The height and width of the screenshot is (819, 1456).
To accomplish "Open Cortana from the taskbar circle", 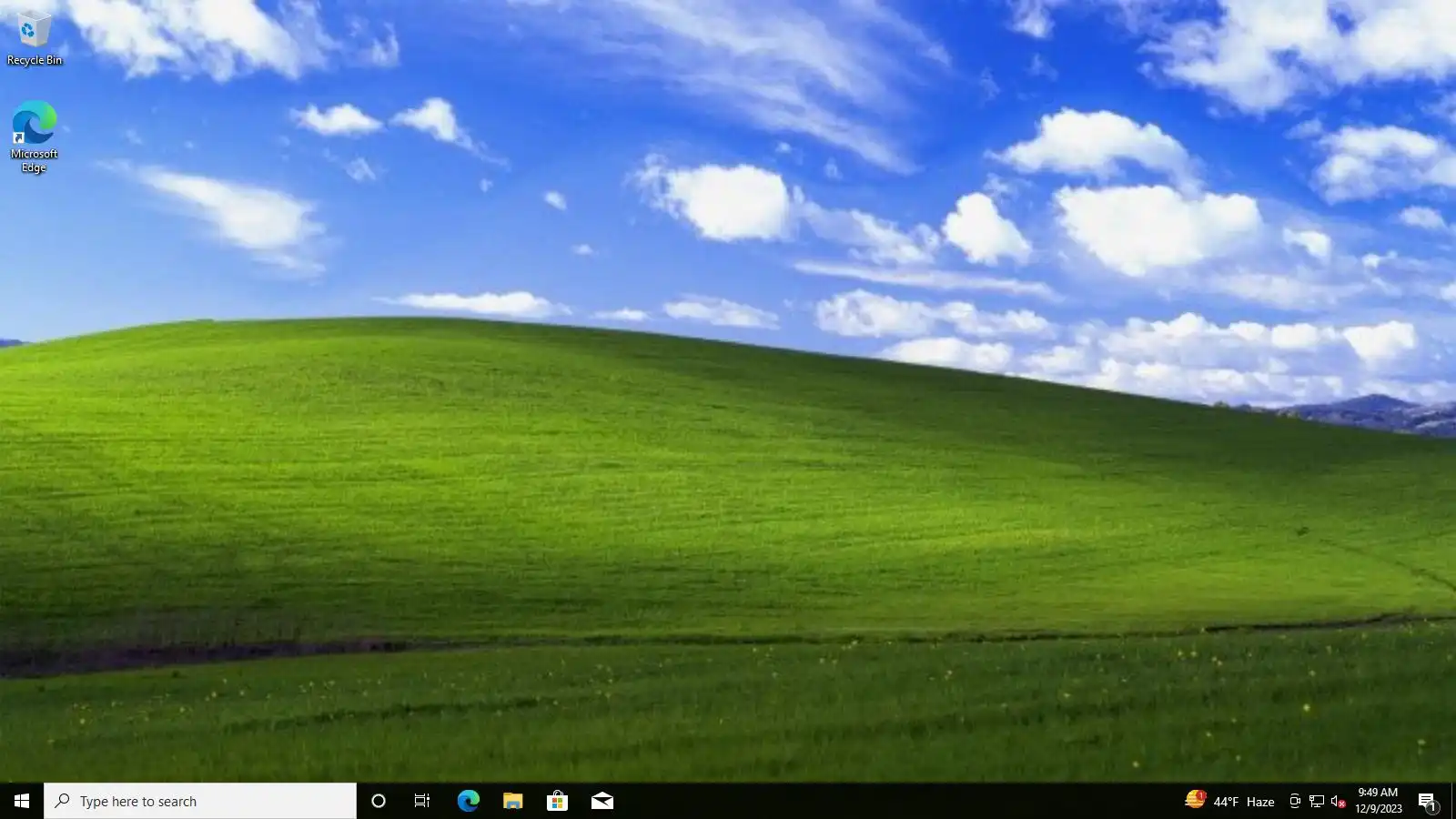I will pyautogui.click(x=379, y=801).
